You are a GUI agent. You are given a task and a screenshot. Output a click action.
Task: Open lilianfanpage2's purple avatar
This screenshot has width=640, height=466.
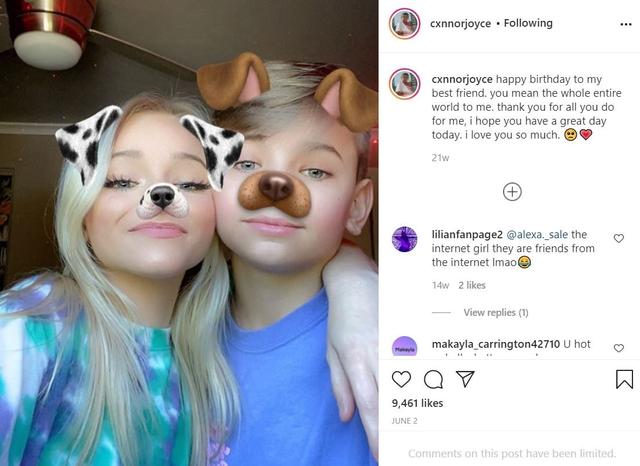pyautogui.click(x=404, y=239)
